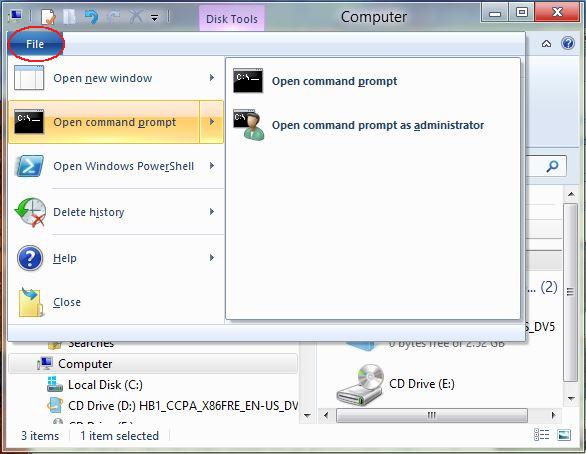
Task: Click CD Drive (E:) disc icon
Action: 360,384
